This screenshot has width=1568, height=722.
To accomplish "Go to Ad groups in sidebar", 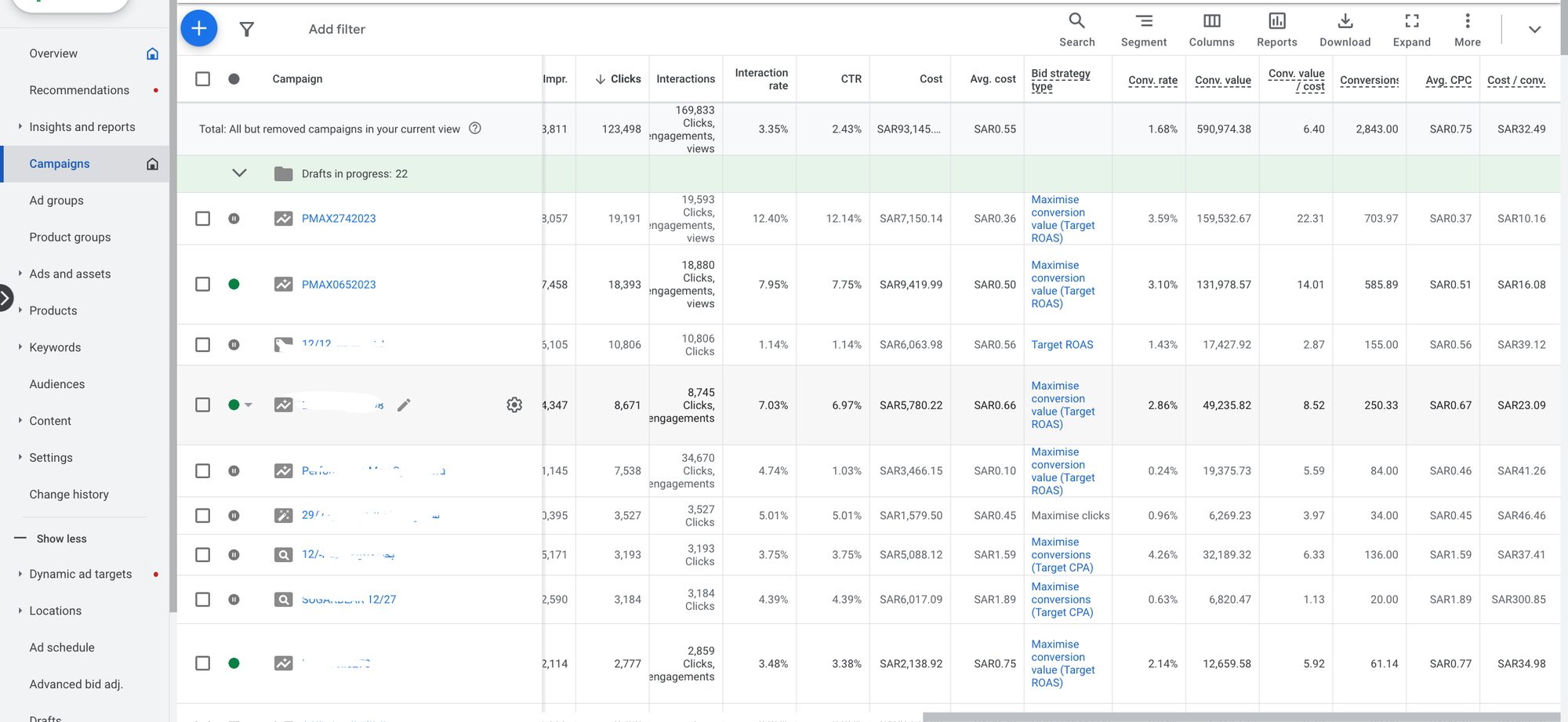I will click(x=56, y=201).
